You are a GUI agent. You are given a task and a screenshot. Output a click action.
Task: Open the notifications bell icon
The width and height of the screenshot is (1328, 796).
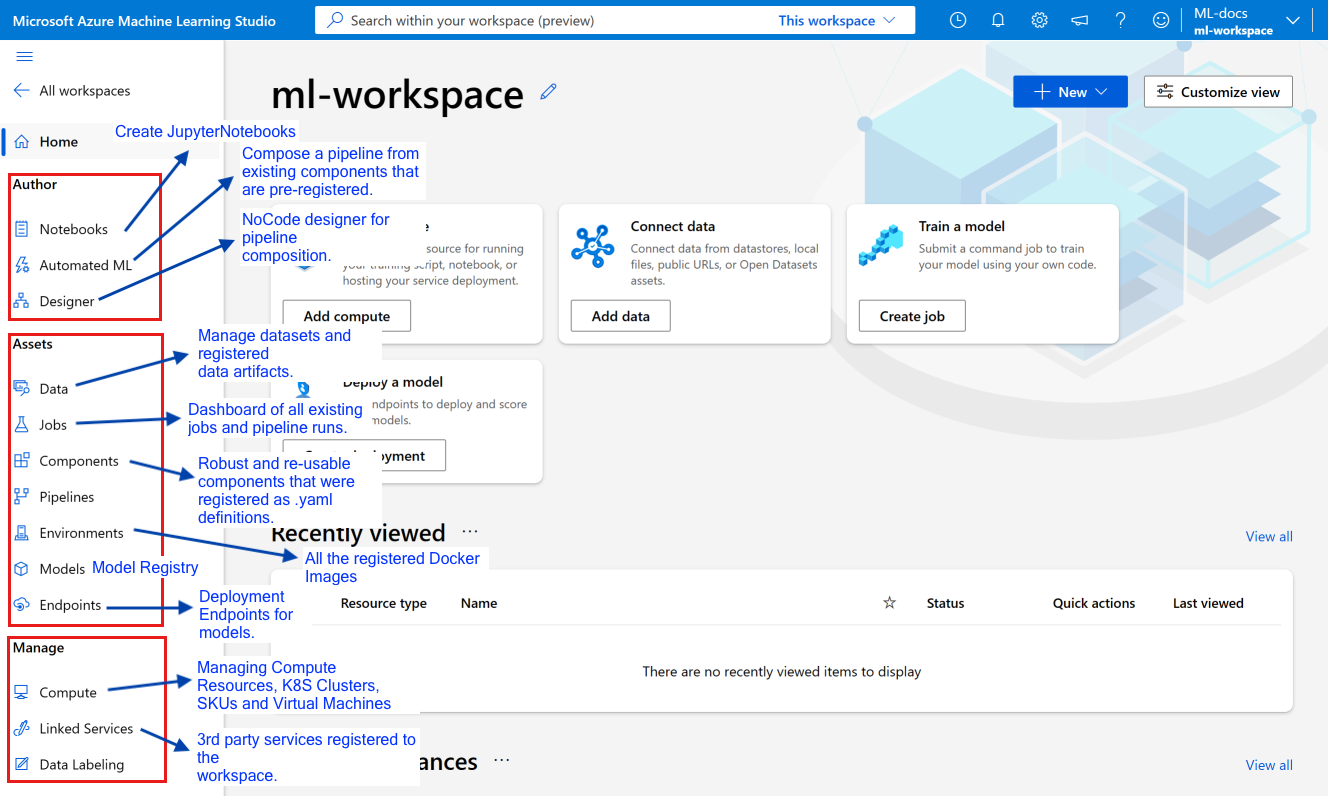[x=998, y=20]
